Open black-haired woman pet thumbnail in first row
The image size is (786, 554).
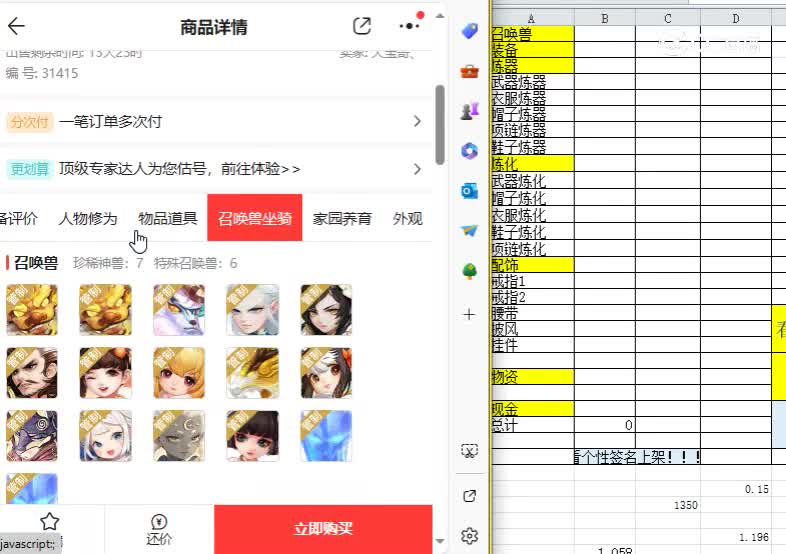[x=326, y=310]
